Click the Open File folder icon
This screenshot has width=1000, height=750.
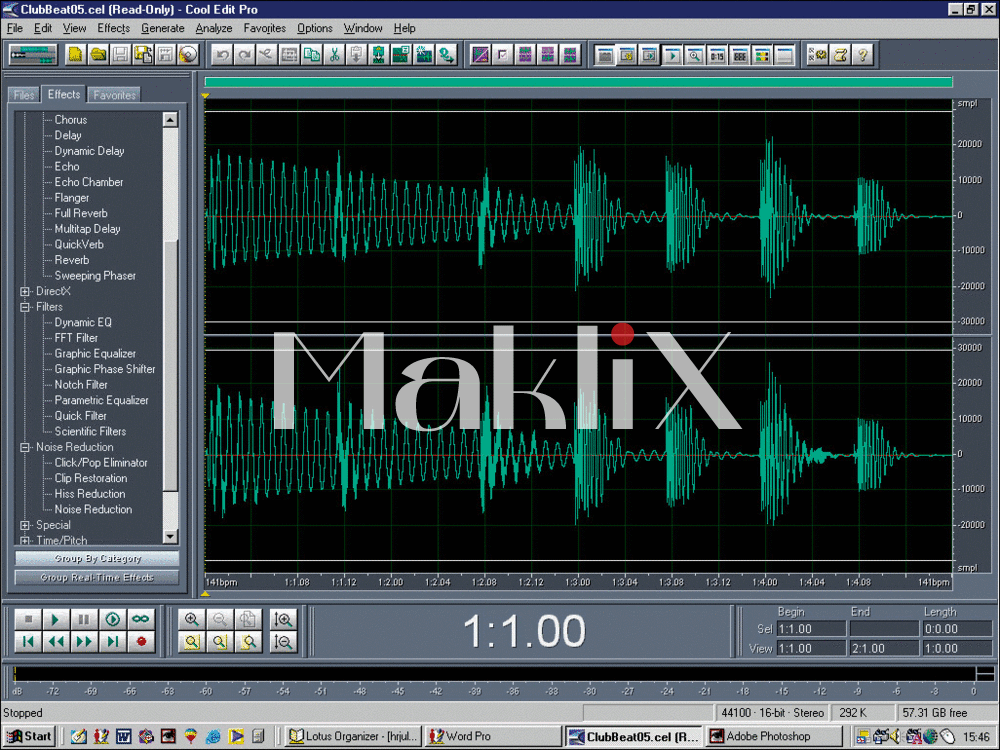[x=98, y=55]
